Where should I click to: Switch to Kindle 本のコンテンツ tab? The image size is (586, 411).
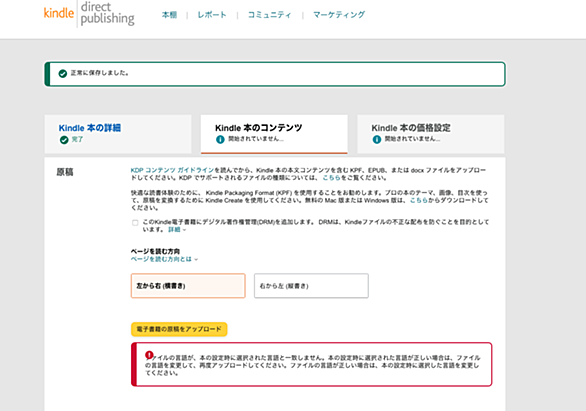[274, 134]
